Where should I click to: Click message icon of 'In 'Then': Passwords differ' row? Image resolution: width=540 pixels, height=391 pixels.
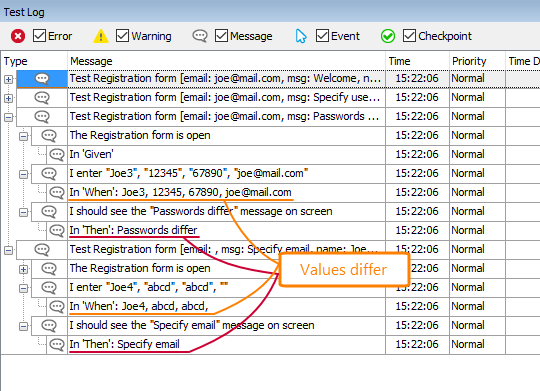click(x=56, y=230)
